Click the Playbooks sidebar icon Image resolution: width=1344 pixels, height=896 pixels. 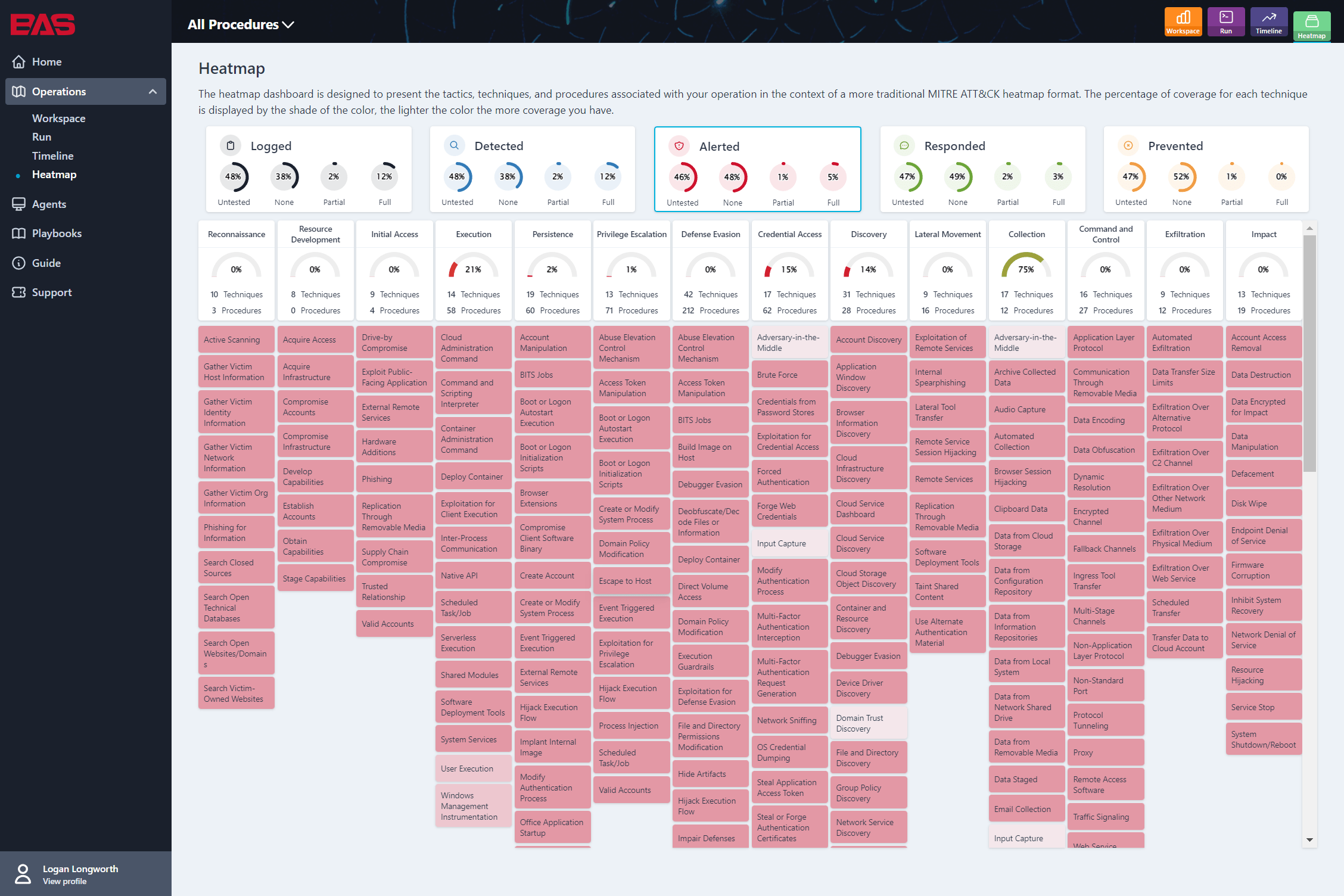coord(21,233)
